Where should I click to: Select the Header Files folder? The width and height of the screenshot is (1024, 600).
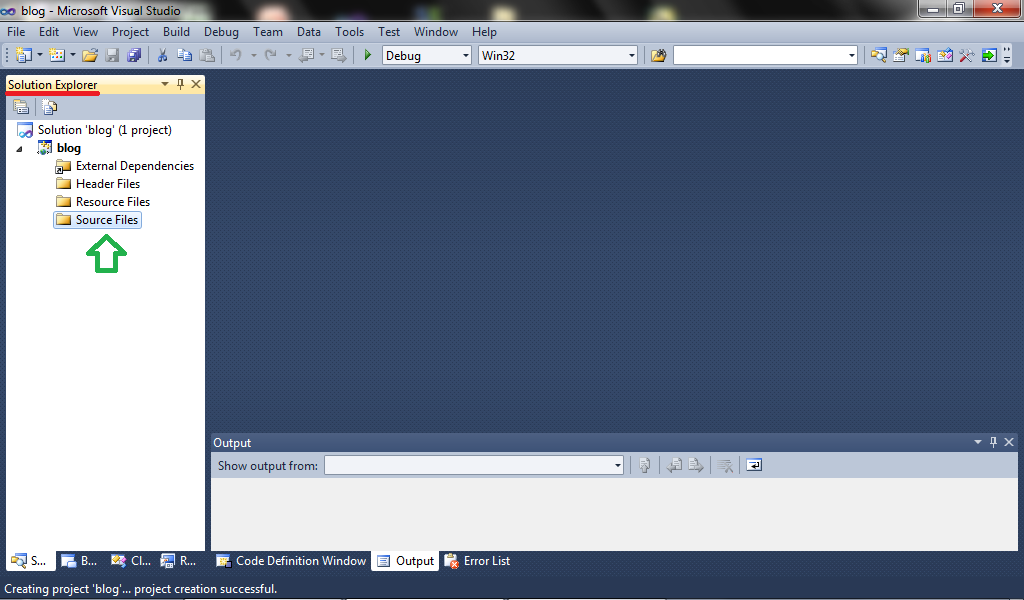click(x=98, y=184)
